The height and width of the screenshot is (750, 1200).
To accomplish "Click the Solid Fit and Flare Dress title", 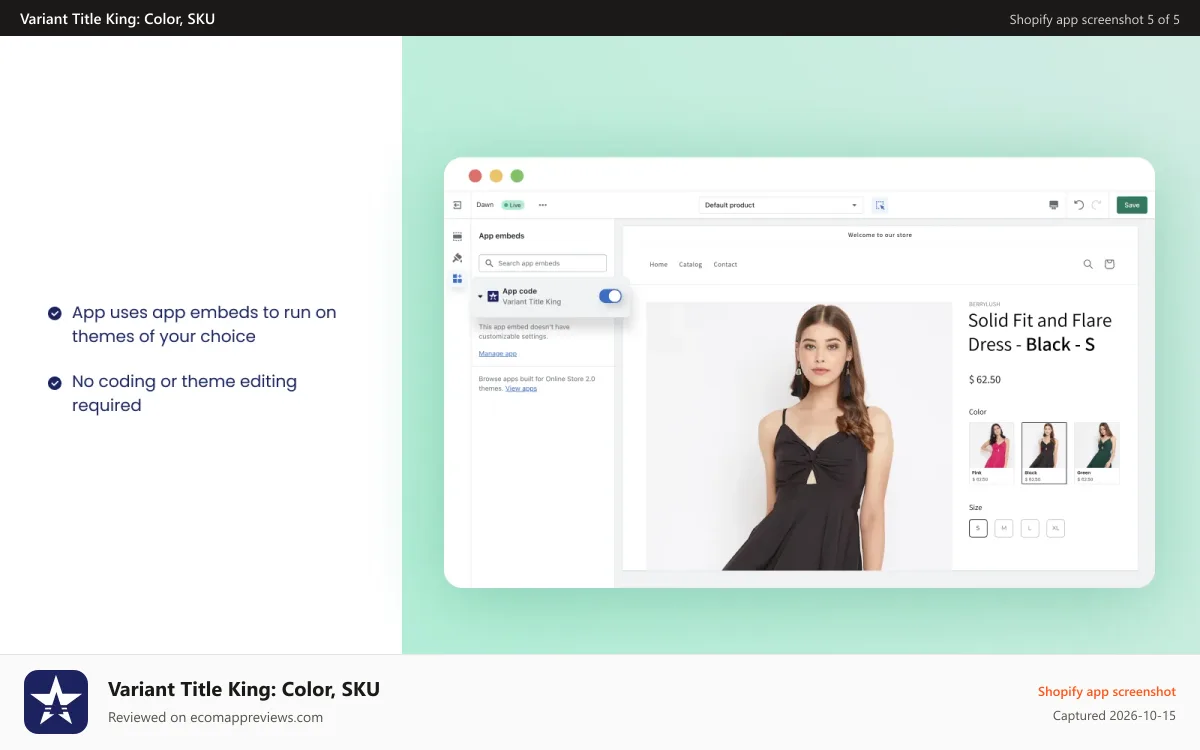I will (1040, 332).
